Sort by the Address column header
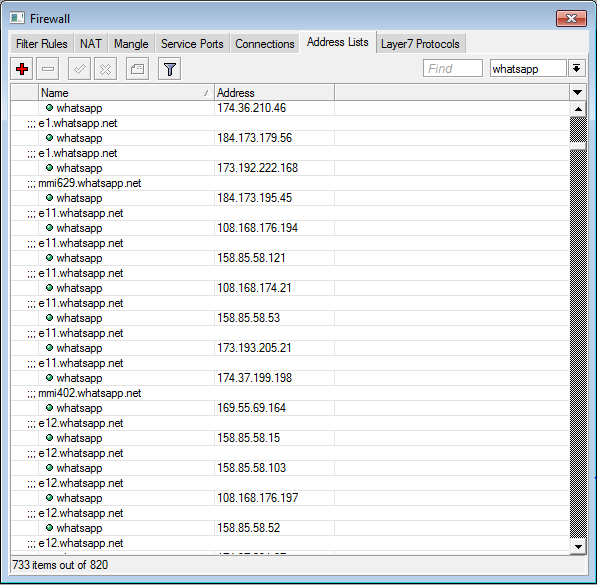 coord(274,93)
